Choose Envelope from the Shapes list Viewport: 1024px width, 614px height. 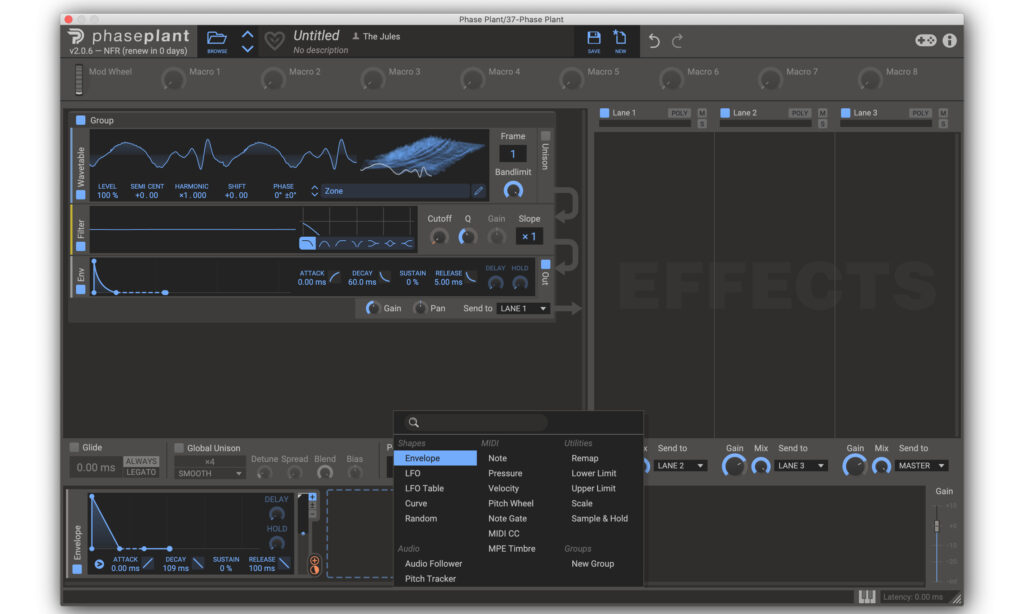click(x=435, y=459)
